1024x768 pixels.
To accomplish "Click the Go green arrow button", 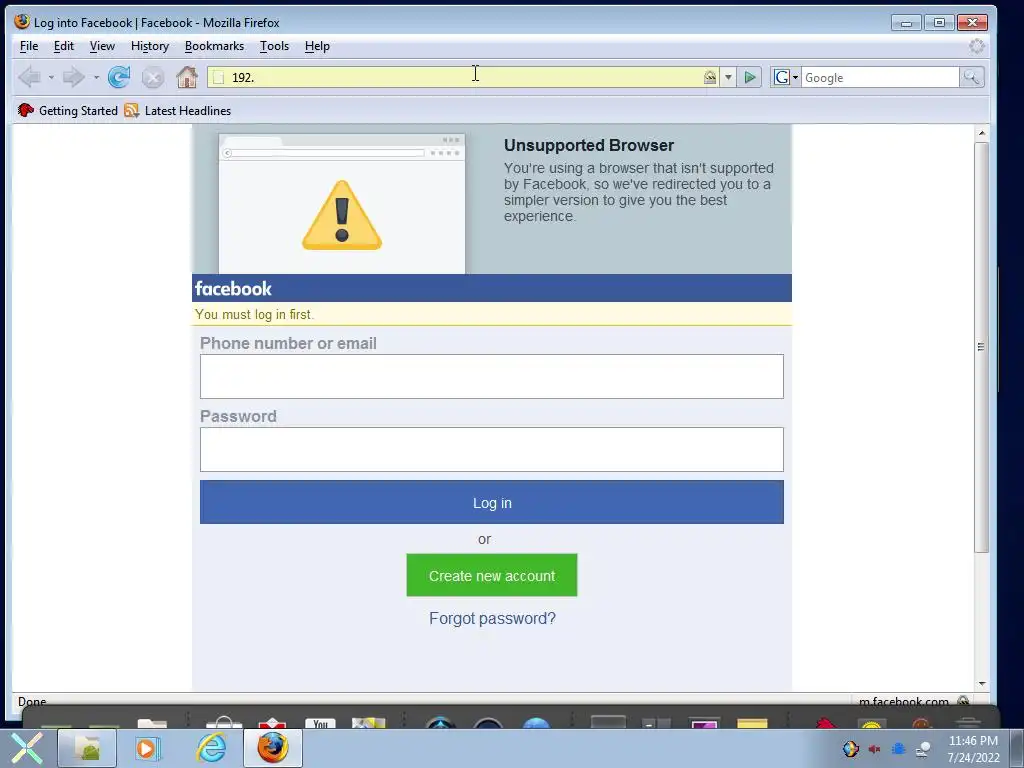I will pos(750,77).
